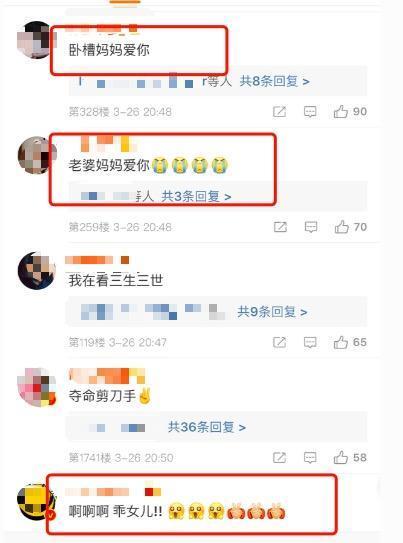403x543 pixels.
Task: Share the floor 1741 comment
Action: pos(280,457)
